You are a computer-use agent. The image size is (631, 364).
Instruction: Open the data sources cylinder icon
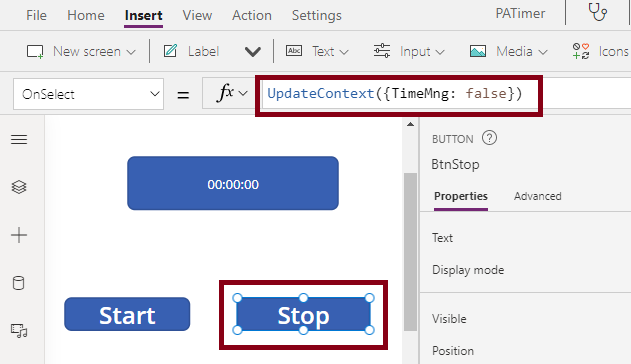click(x=19, y=283)
